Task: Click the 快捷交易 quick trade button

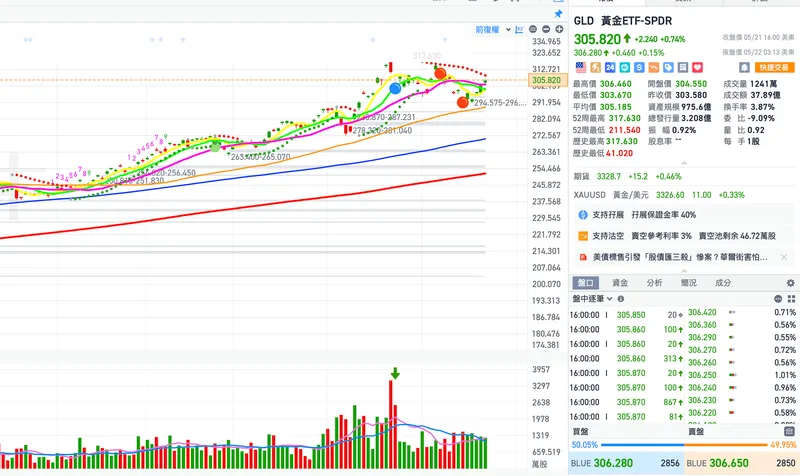Action: pyautogui.click(x=774, y=67)
